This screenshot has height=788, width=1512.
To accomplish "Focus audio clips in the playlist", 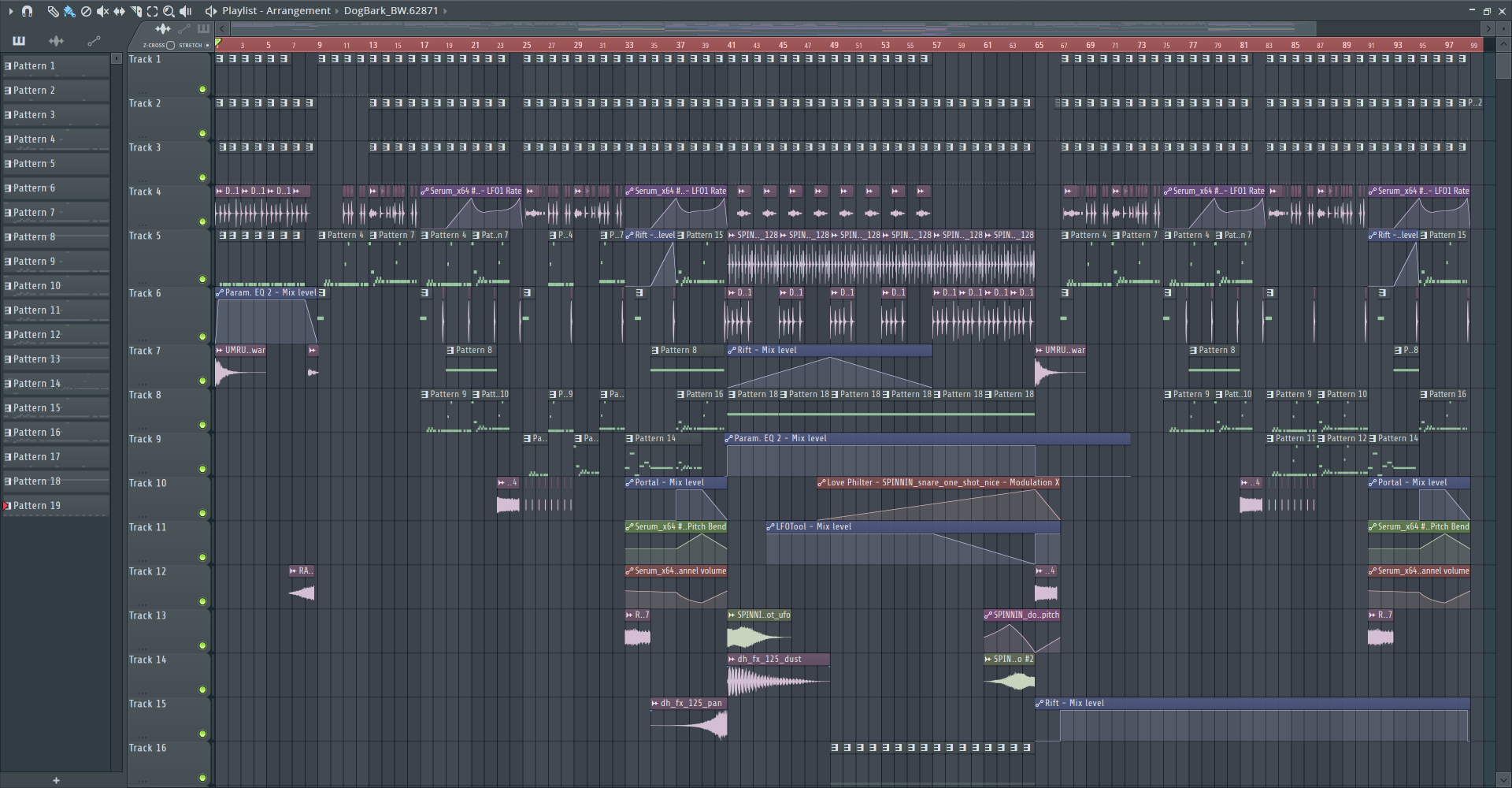I will 163,28.
